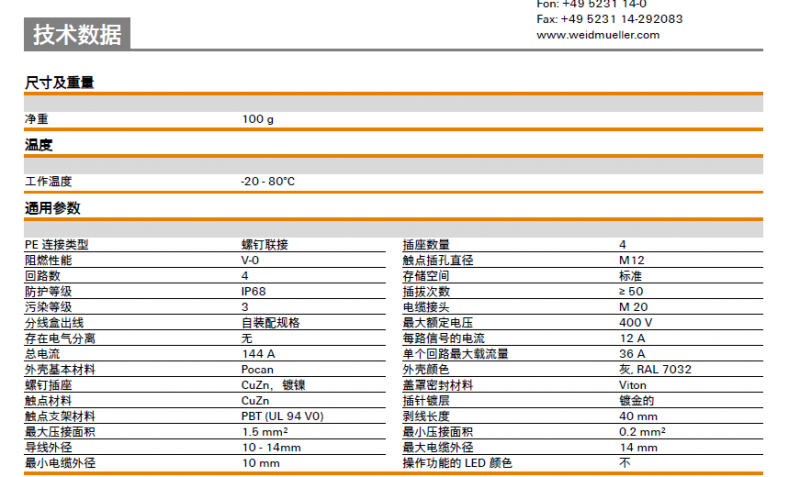Click the 总电流 value 144 A
Viewport: 800px width, 477px height.
[257, 353]
